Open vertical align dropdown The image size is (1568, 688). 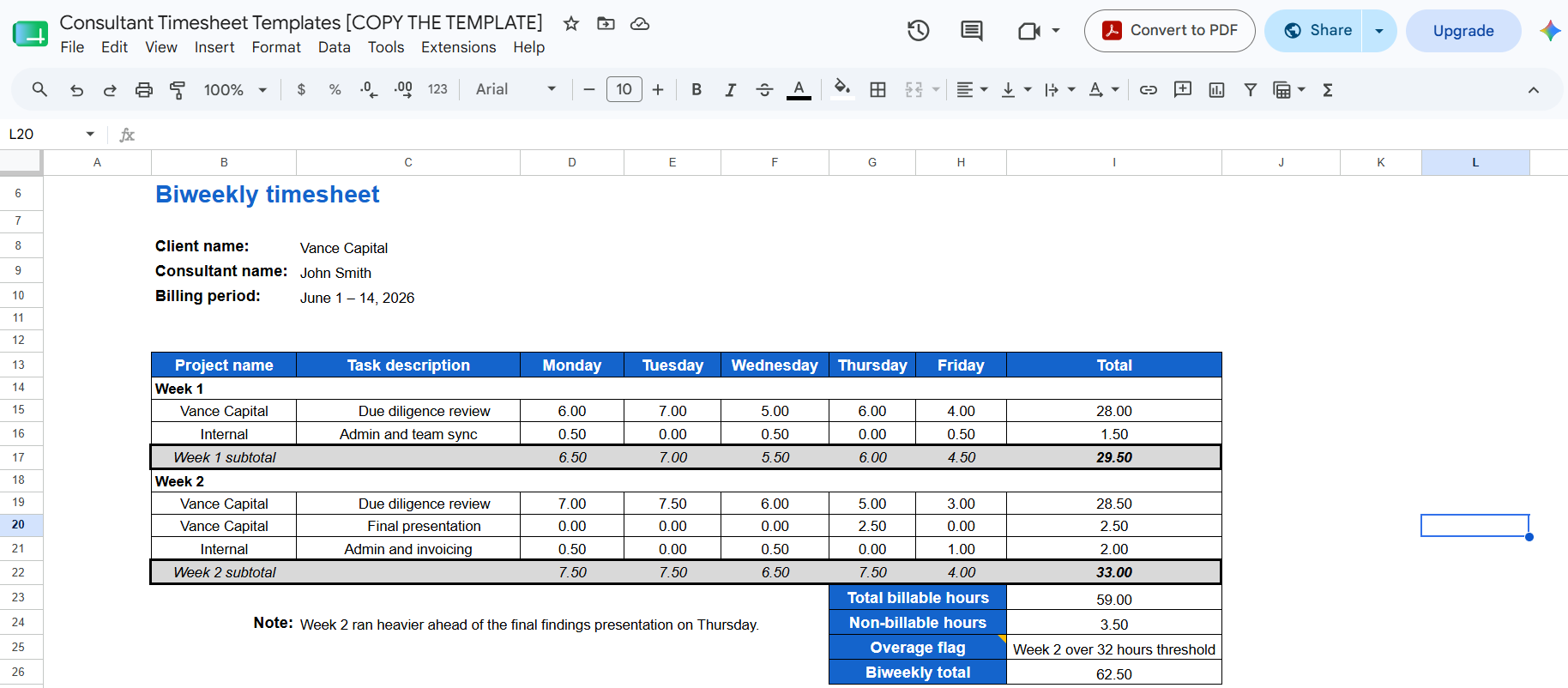pos(1016,89)
